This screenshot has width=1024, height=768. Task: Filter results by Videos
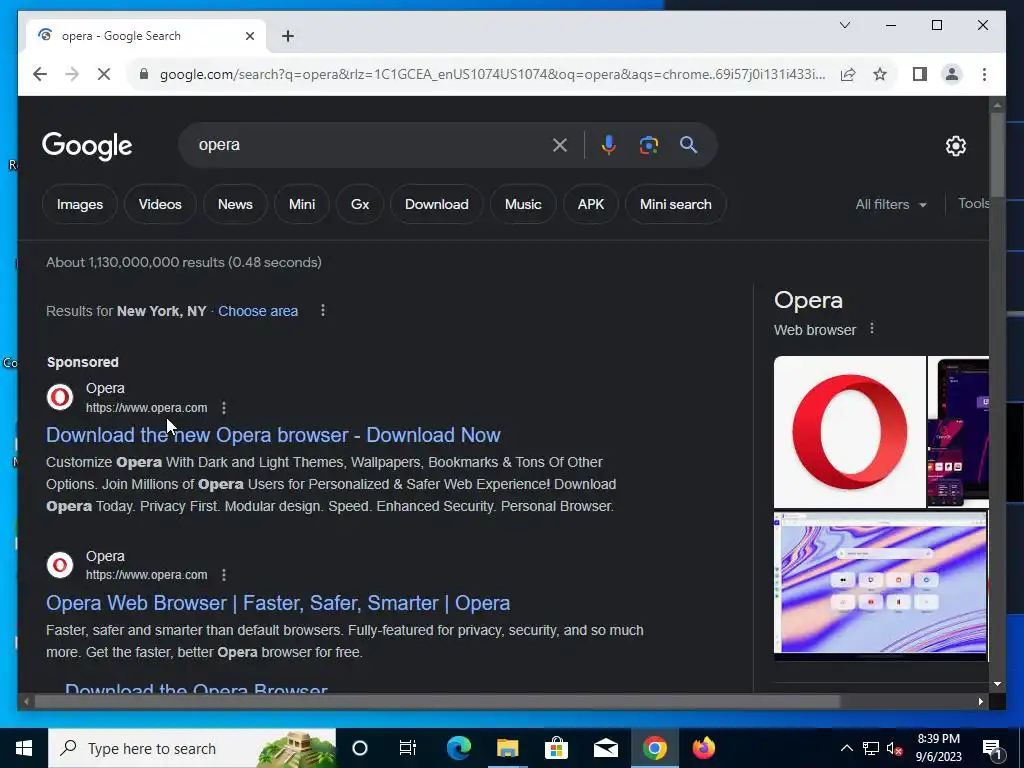coord(160,204)
